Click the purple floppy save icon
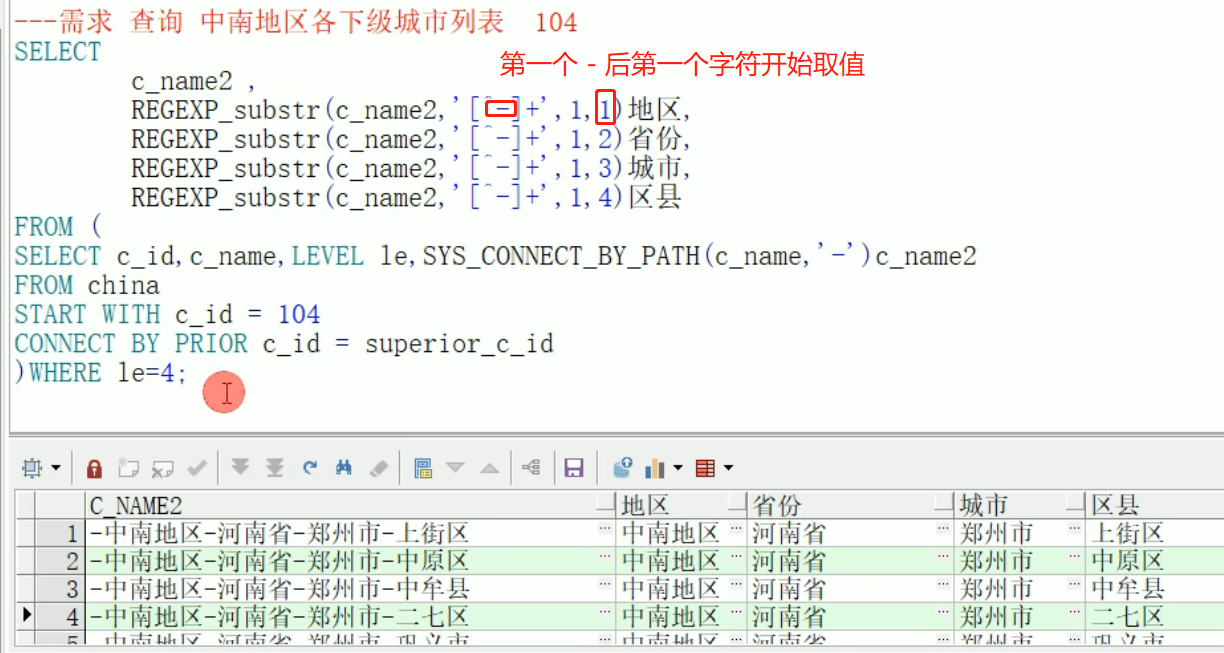 point(574,467)
